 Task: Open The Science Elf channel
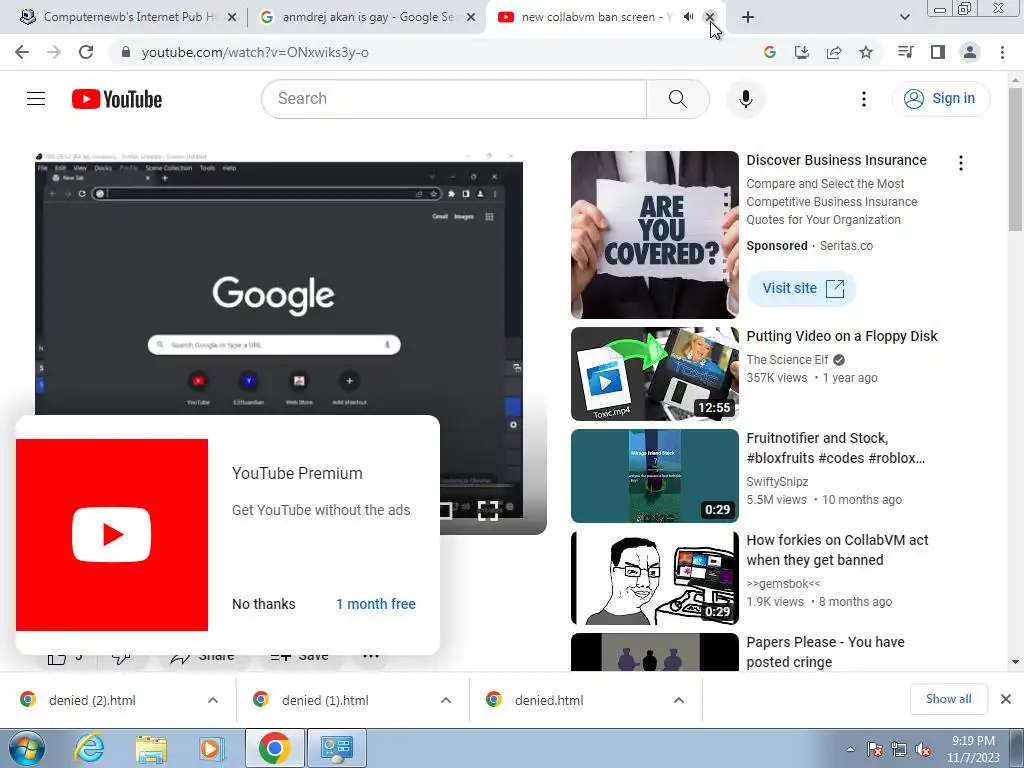(x=787, y=360)
